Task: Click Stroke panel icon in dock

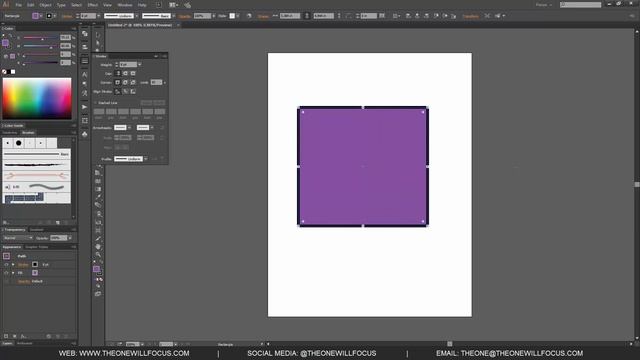Action: 84,60
